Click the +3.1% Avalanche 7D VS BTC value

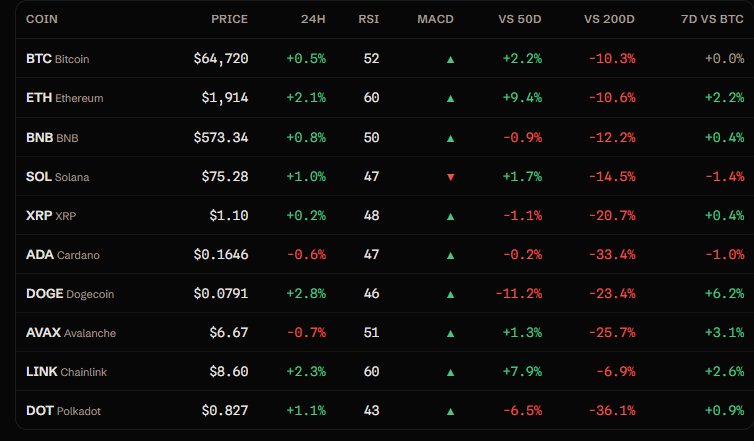[725, 332]
